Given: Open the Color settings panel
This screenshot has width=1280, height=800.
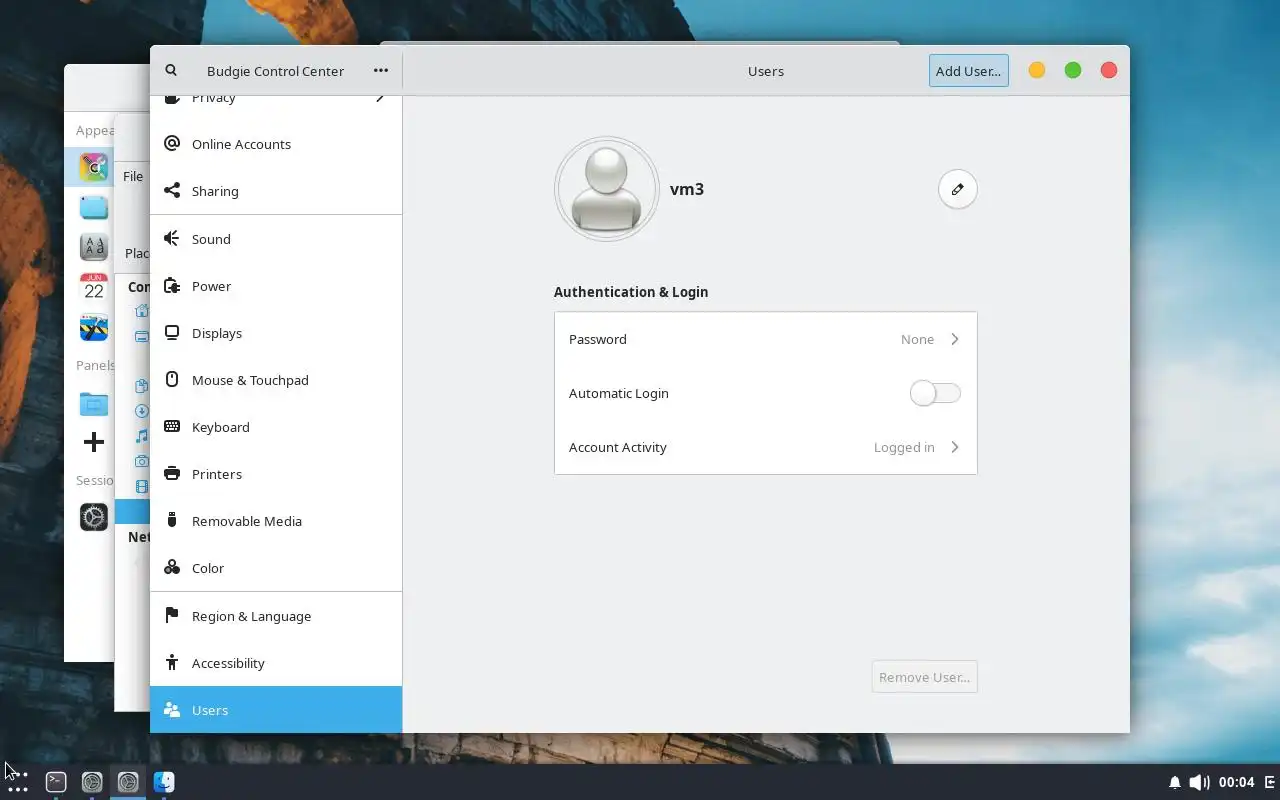Looking at the screenshot, I should pyautogui.click(x=276, y=568).
